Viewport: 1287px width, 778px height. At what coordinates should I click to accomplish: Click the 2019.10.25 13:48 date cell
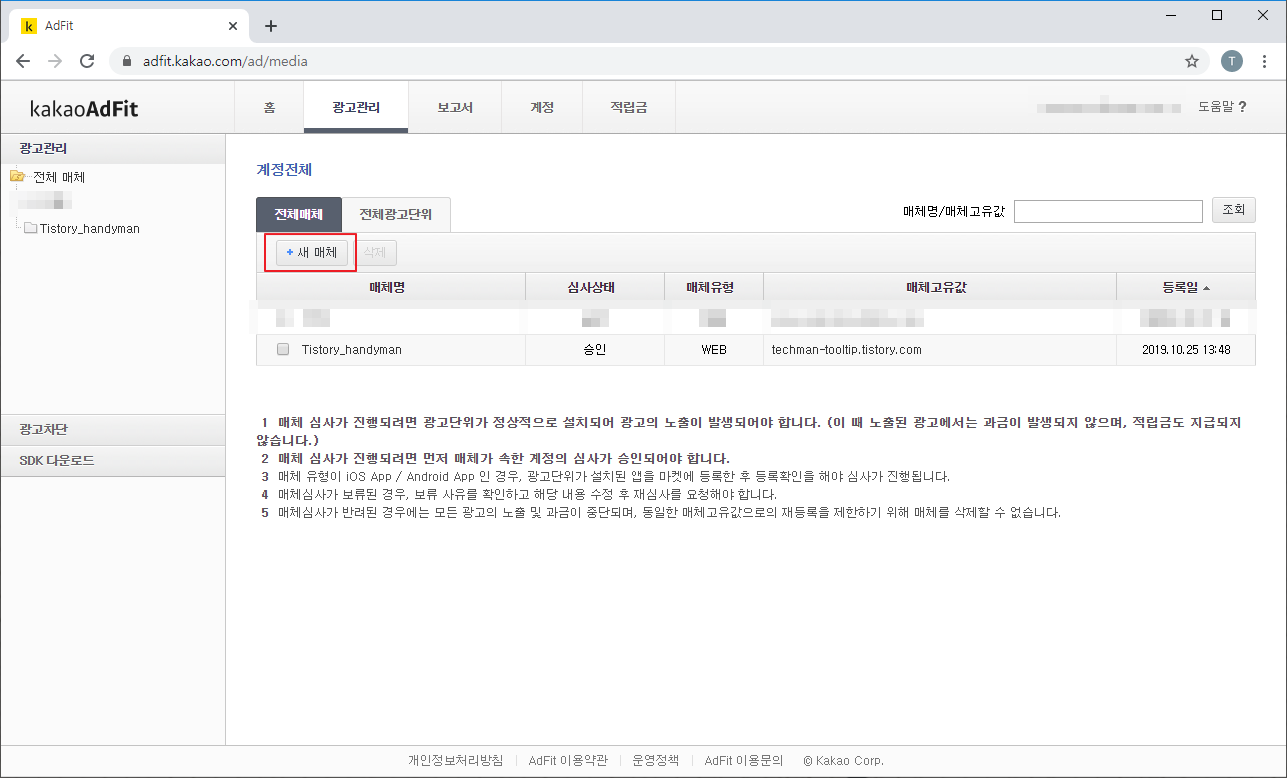[x=1186, y=350]
